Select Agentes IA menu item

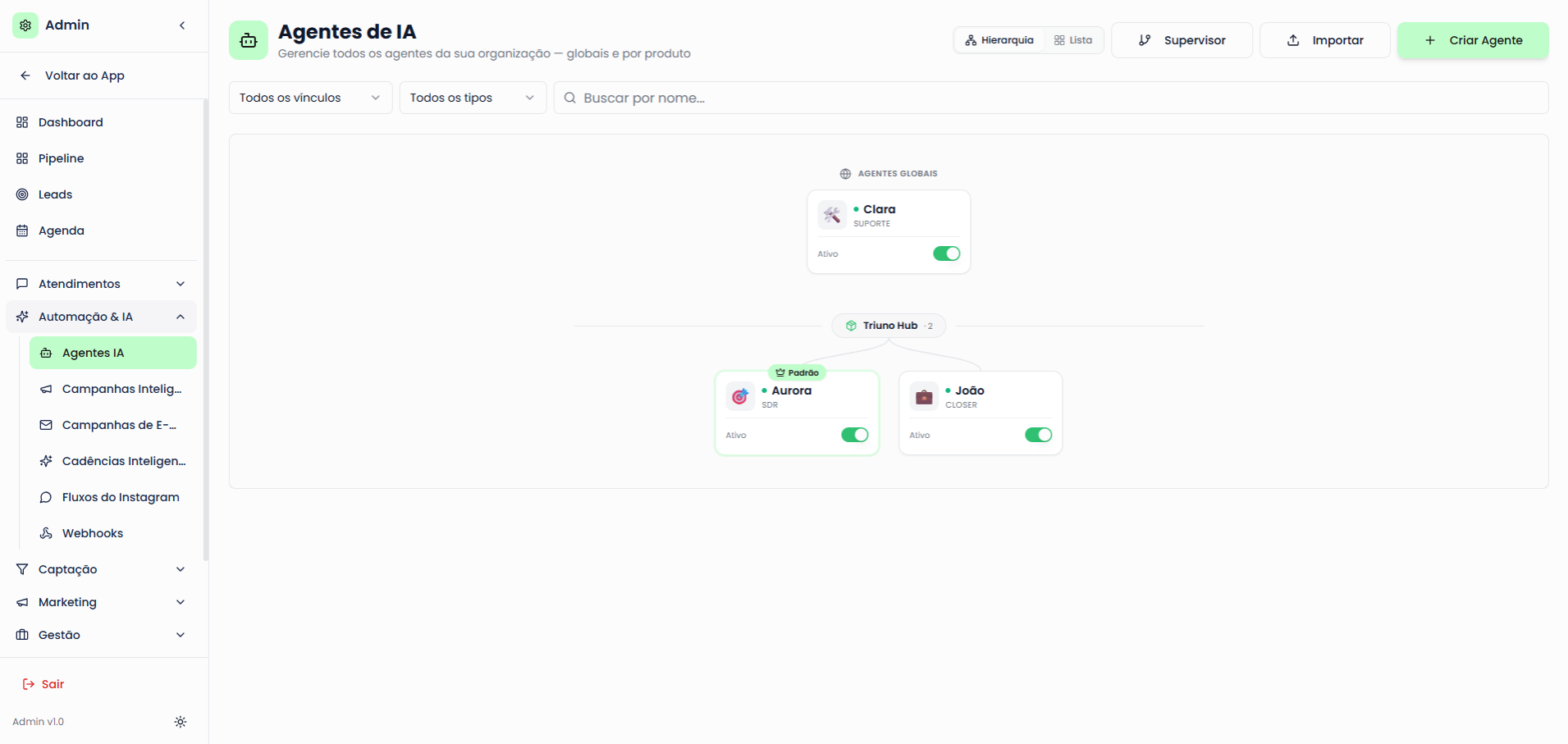click(x=113, y=353)
